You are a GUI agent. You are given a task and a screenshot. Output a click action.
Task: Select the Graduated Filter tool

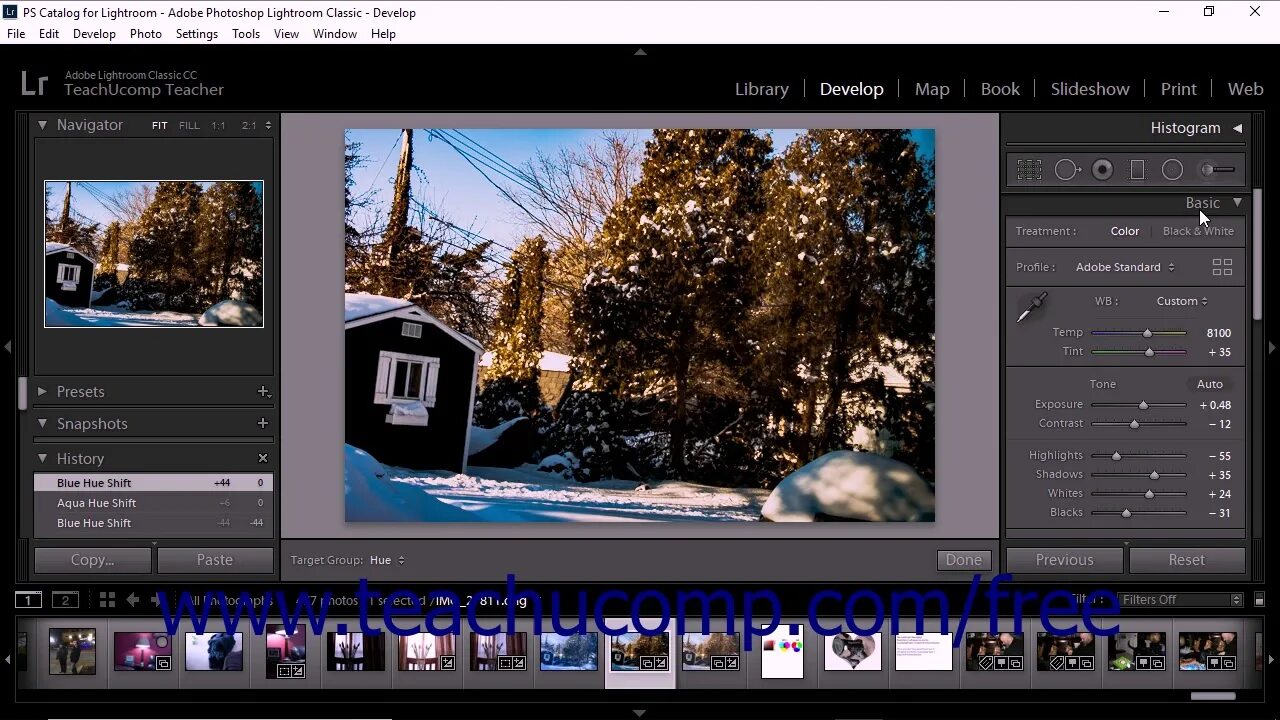pos(1137,170)
